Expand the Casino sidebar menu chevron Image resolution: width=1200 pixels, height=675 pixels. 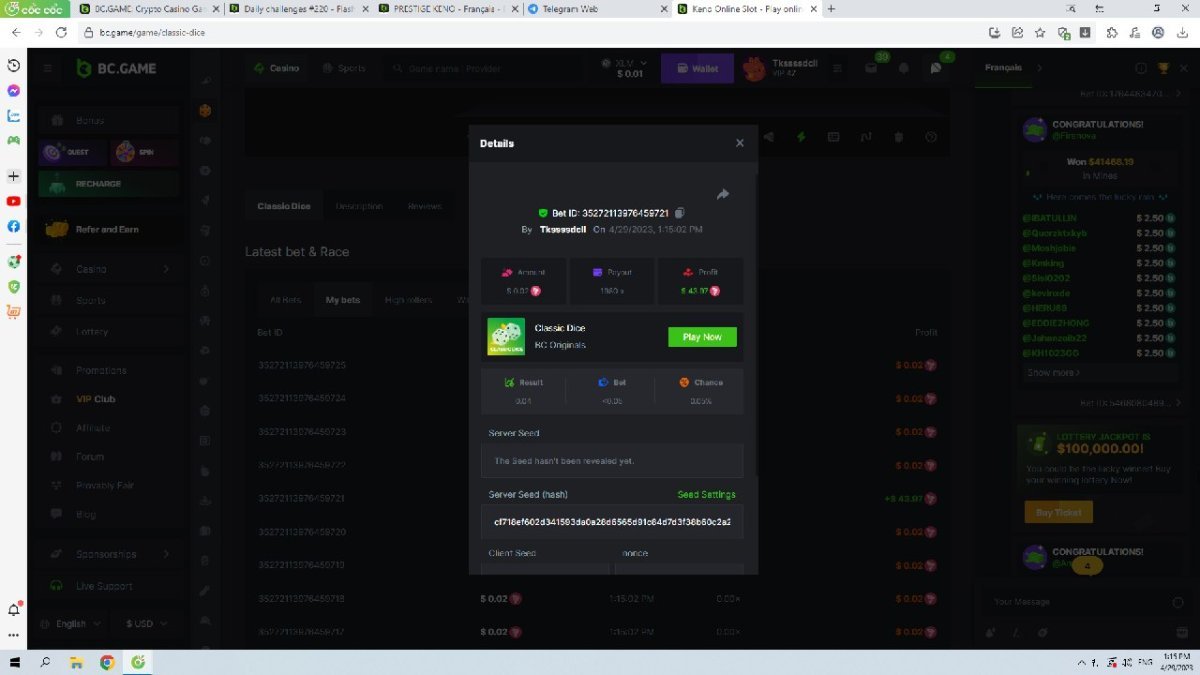(x=166, y=269)
